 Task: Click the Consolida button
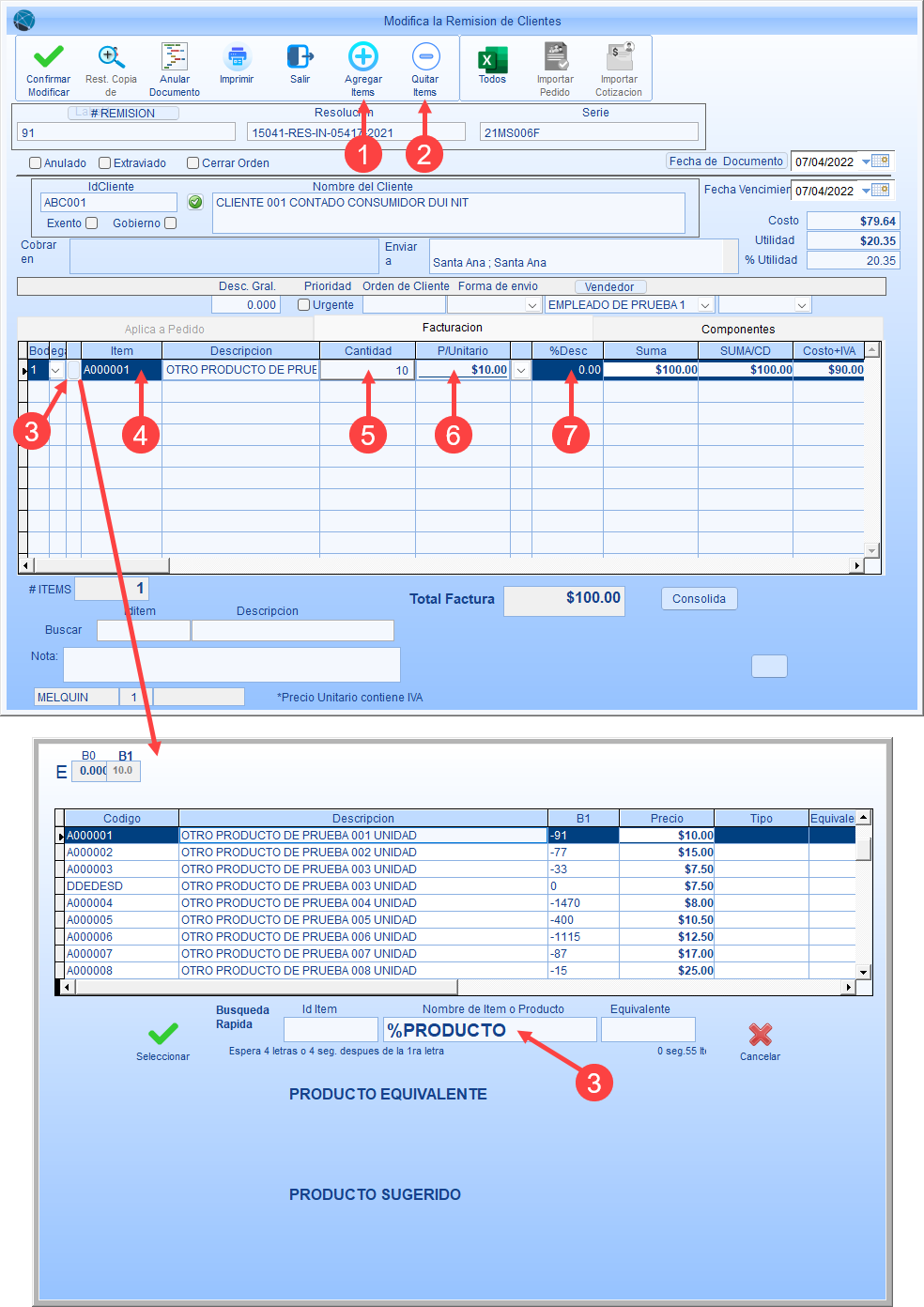pyautogui.click(x=700, y=599)
